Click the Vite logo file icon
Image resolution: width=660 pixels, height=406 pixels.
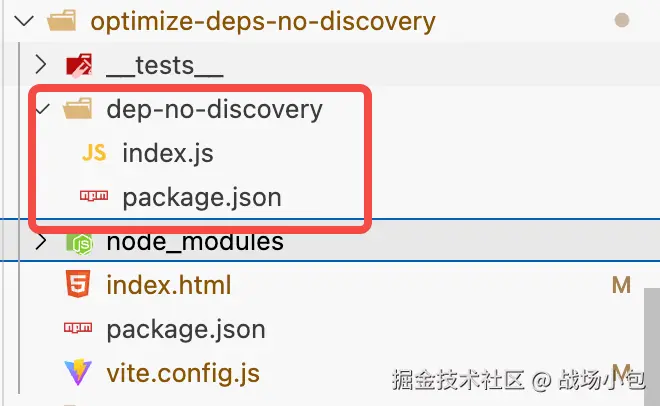[x=77, y=373]
